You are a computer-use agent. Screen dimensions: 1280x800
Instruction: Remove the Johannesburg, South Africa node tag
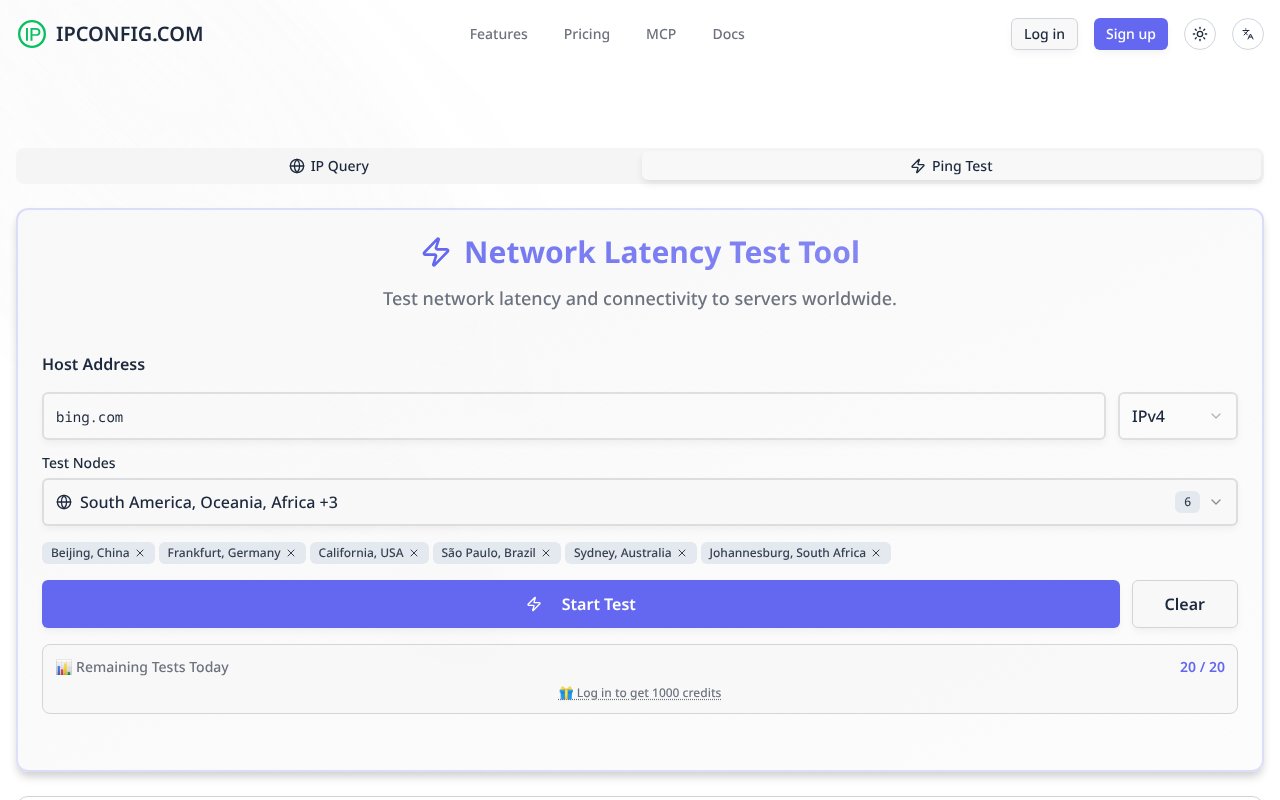click(x=876, y=553)
